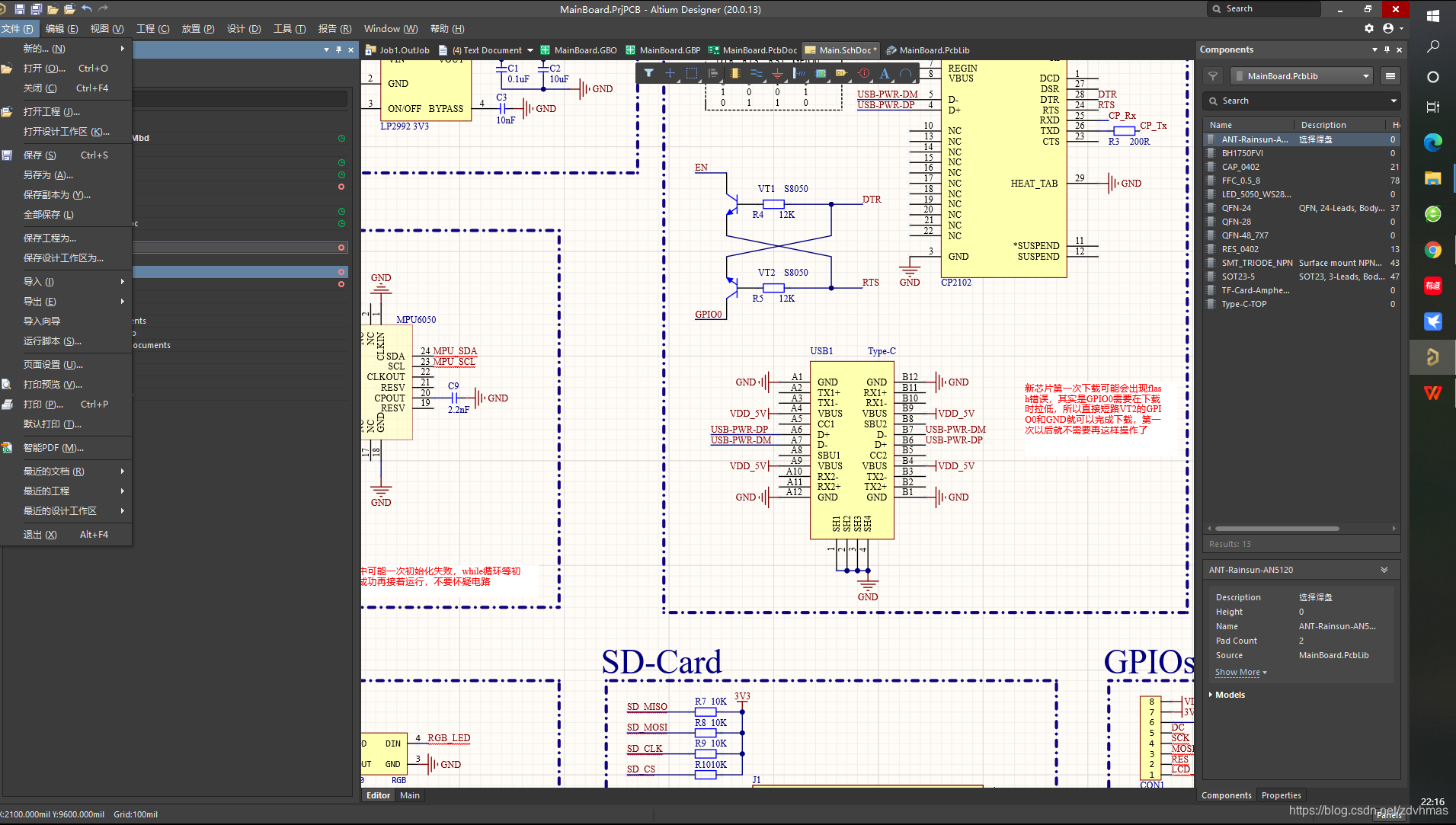Switch to the Job1.OutJob tab
The image size is (1456, 825).
tap(398, 50)
